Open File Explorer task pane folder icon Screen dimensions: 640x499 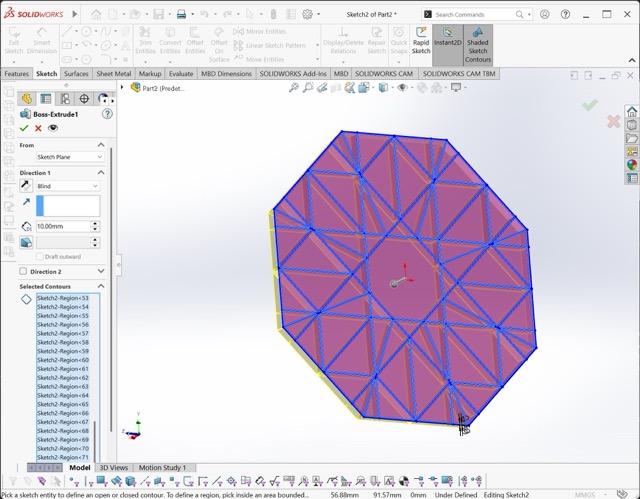tap(632, 138)
